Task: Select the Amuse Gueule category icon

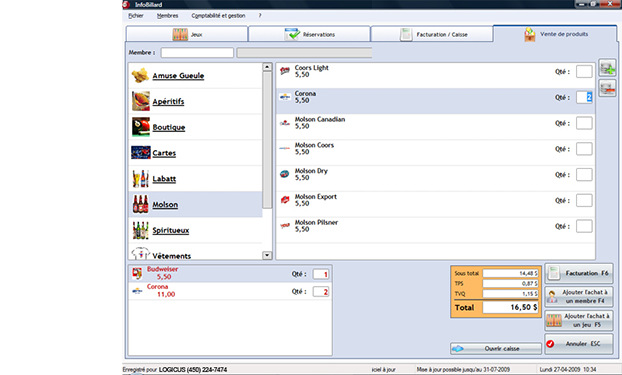Action: (140, 75)
